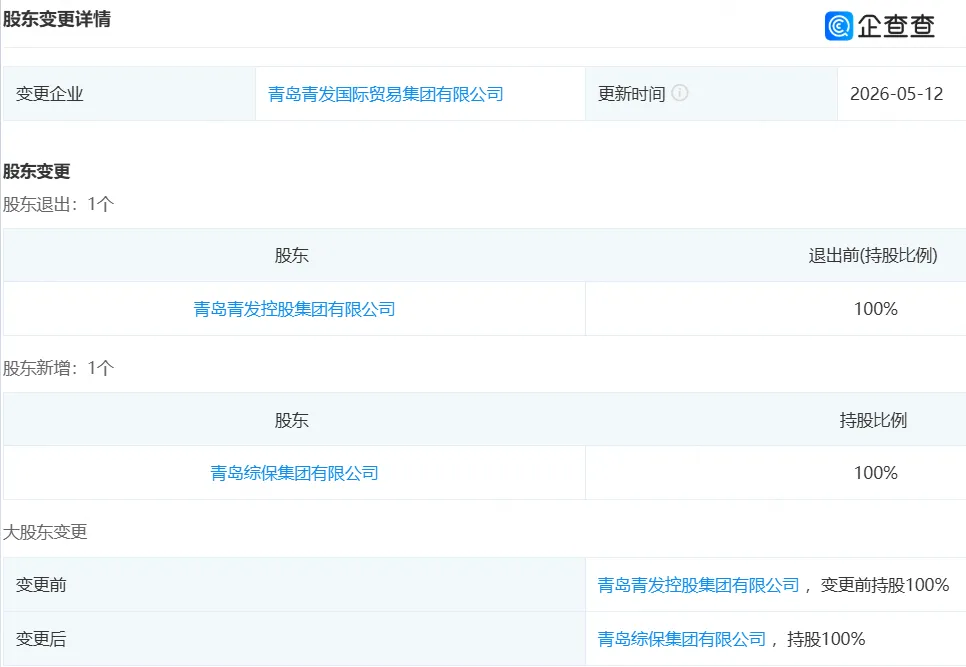
Task: Click 100% in the 青岛综保集团 row
Action: click(x=875, y=473)
